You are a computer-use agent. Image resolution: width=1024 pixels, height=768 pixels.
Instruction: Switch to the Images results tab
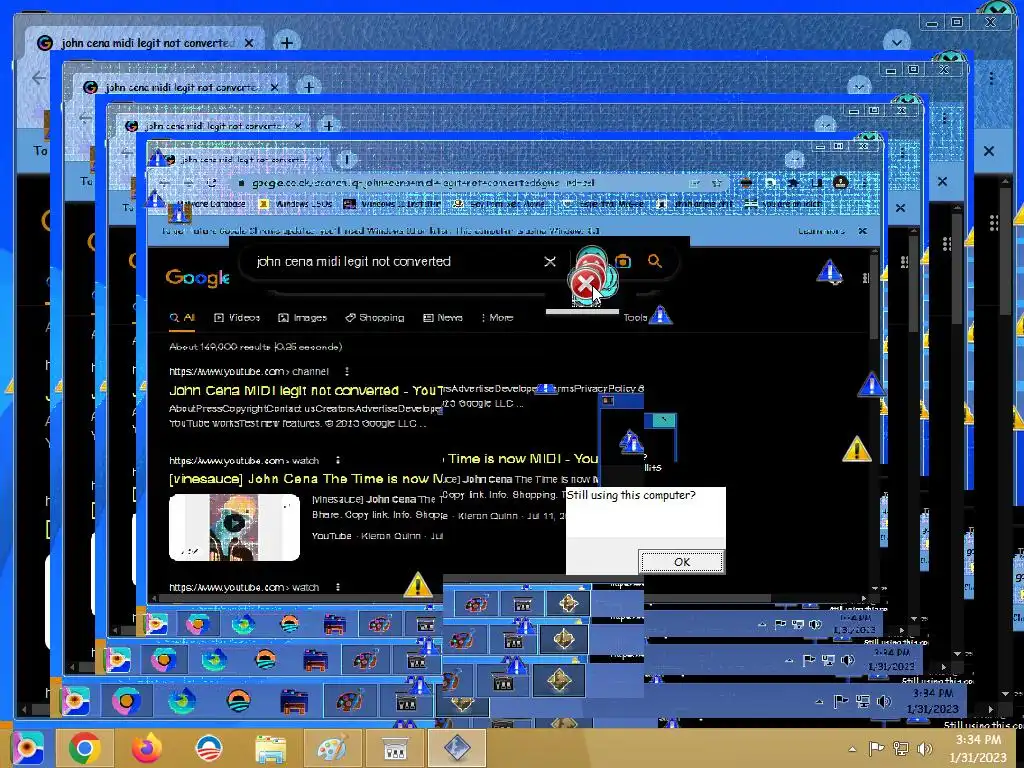point(302,317)
